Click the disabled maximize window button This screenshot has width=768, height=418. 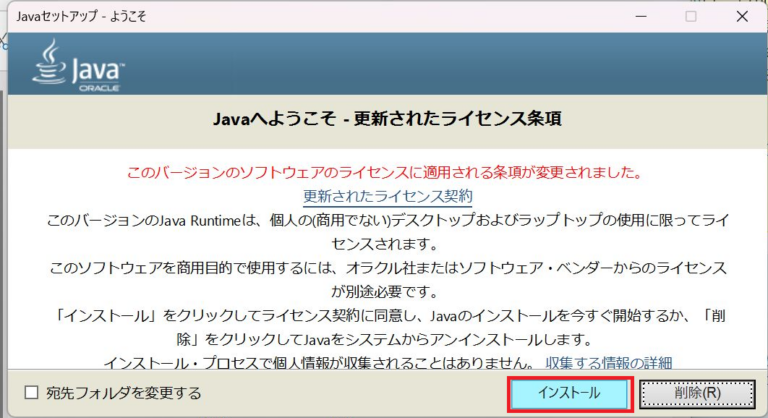[x=691, y=16]
